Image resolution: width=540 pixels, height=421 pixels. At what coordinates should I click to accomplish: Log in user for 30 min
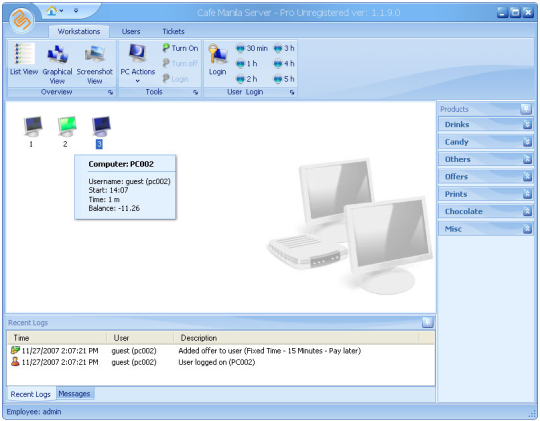pyautogui.click(x=252, y=48)
